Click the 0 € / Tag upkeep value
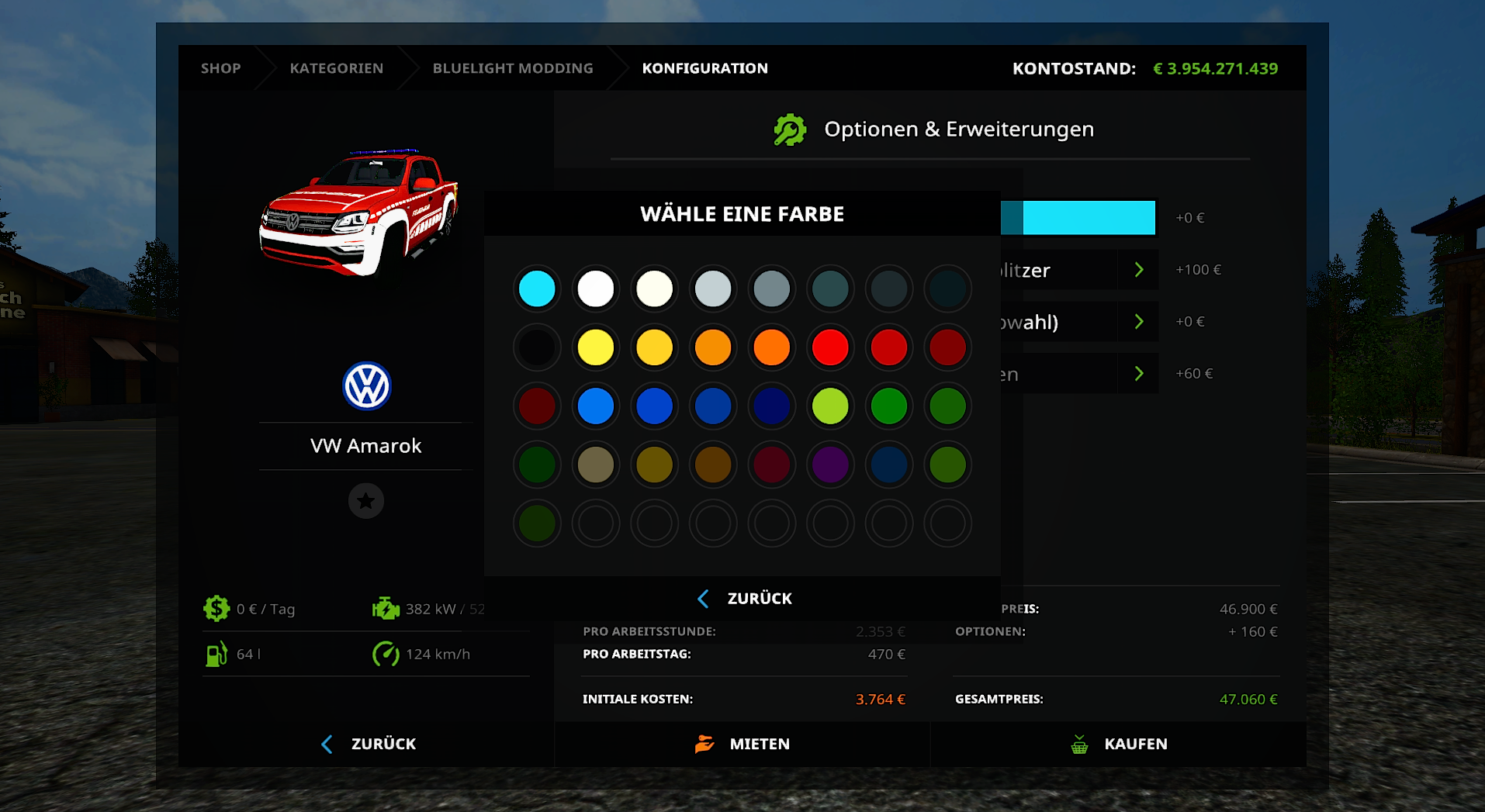Image resolution: width=1485 pixels, height=812 pixels. point(266,610)
